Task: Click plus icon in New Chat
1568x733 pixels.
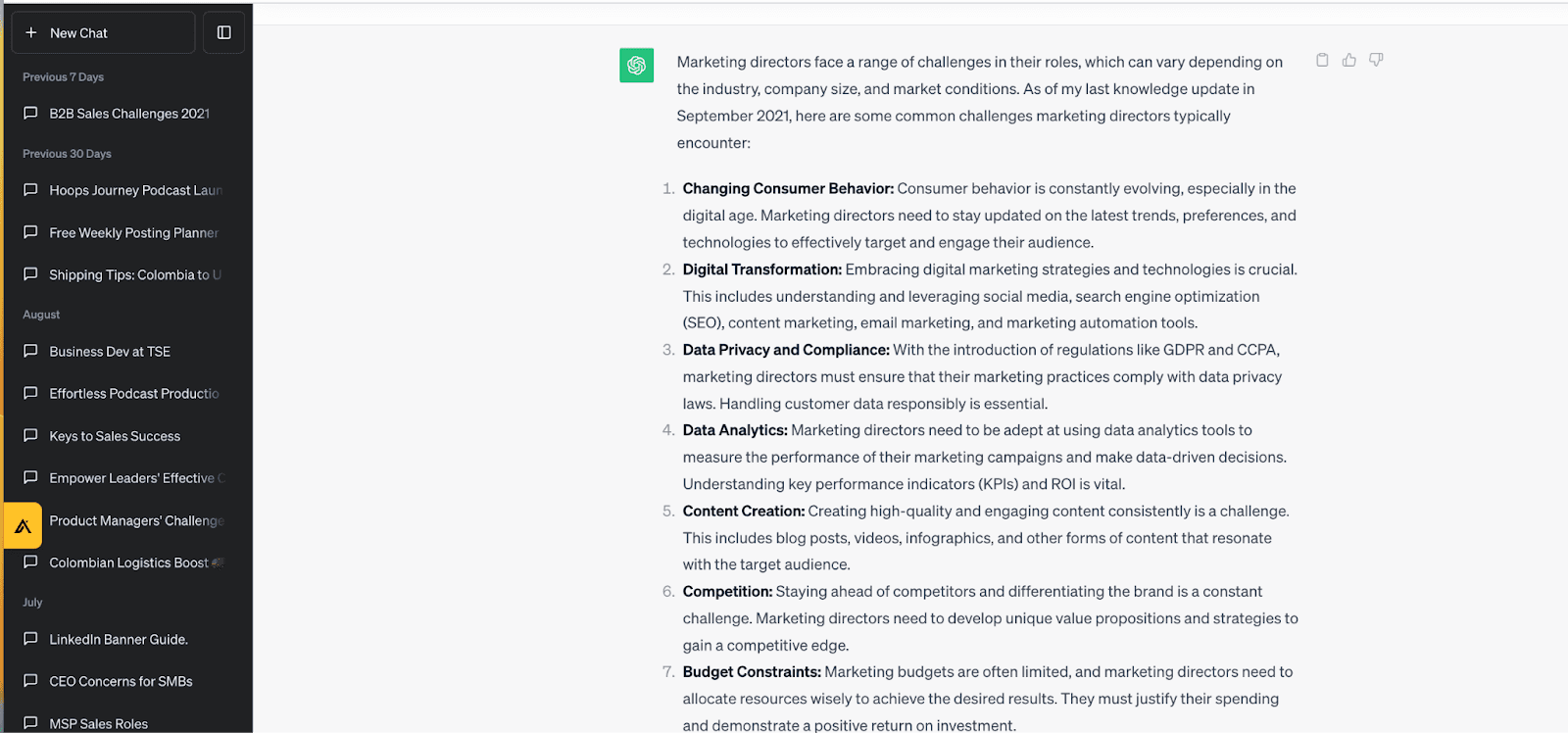Action: [x=31, y=32]
